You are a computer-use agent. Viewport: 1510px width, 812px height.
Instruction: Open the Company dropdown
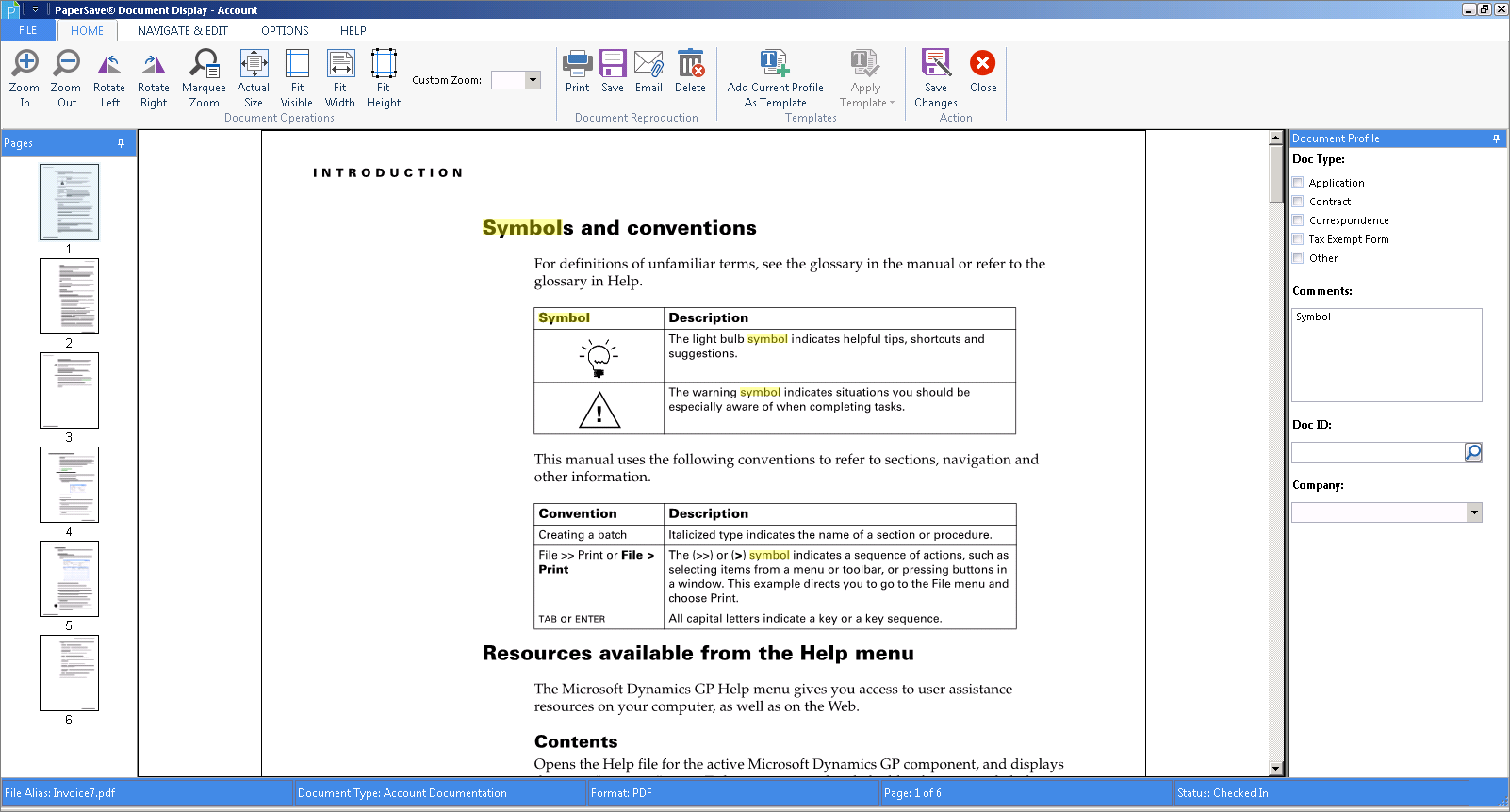coord(1474,512)
